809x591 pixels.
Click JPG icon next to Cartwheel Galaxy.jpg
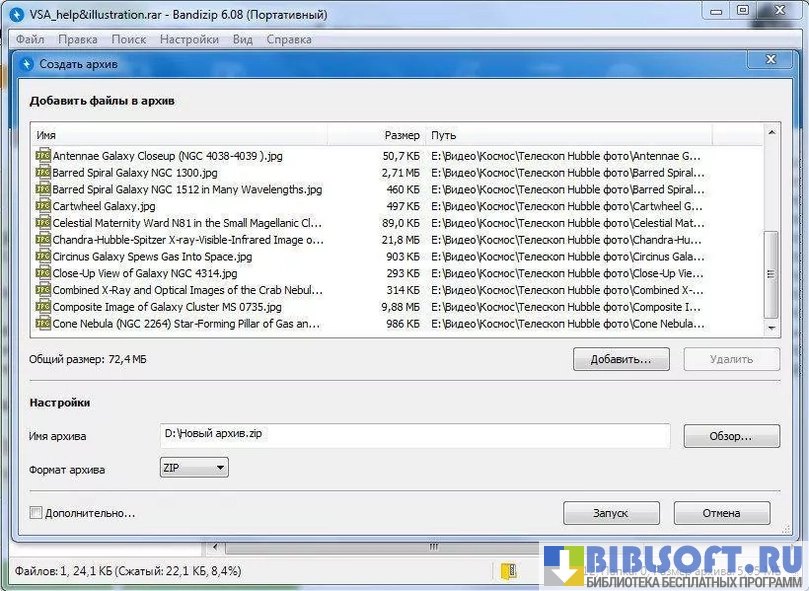click(43, 206)
